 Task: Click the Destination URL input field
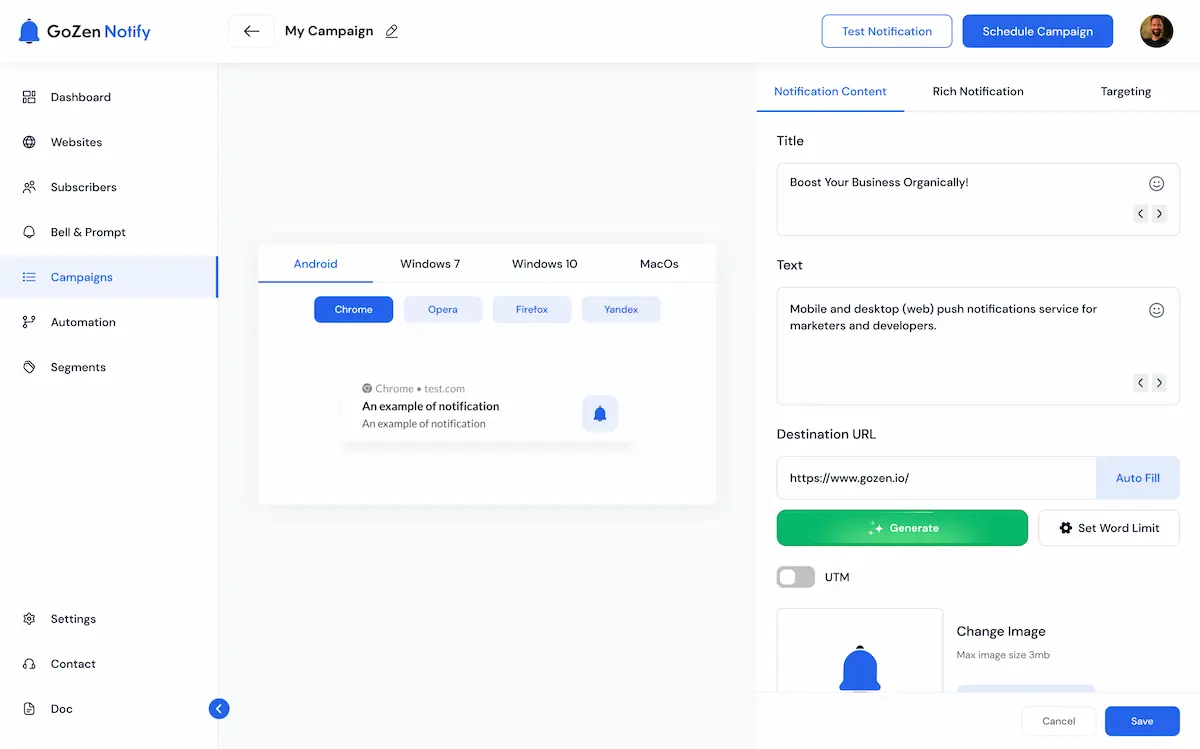point(936,478)
